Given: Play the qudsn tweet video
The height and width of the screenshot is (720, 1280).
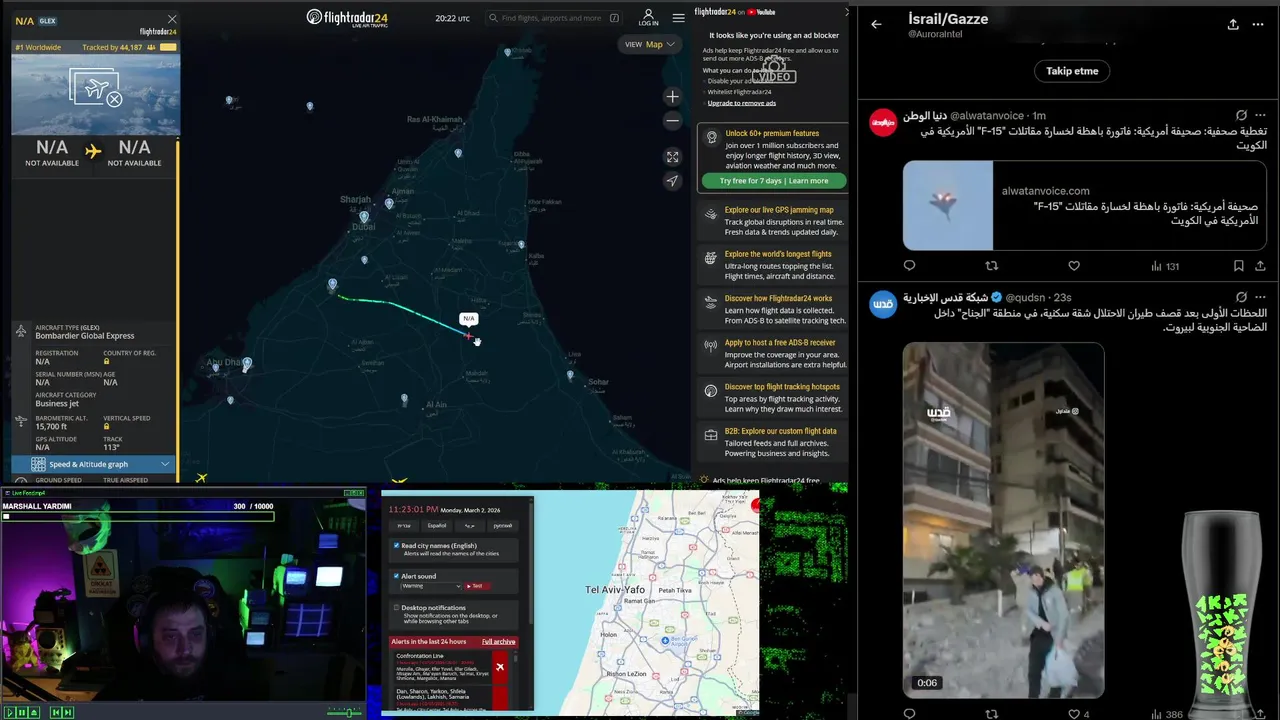Looking at the screenshot, I should [x=1003, y=520].
